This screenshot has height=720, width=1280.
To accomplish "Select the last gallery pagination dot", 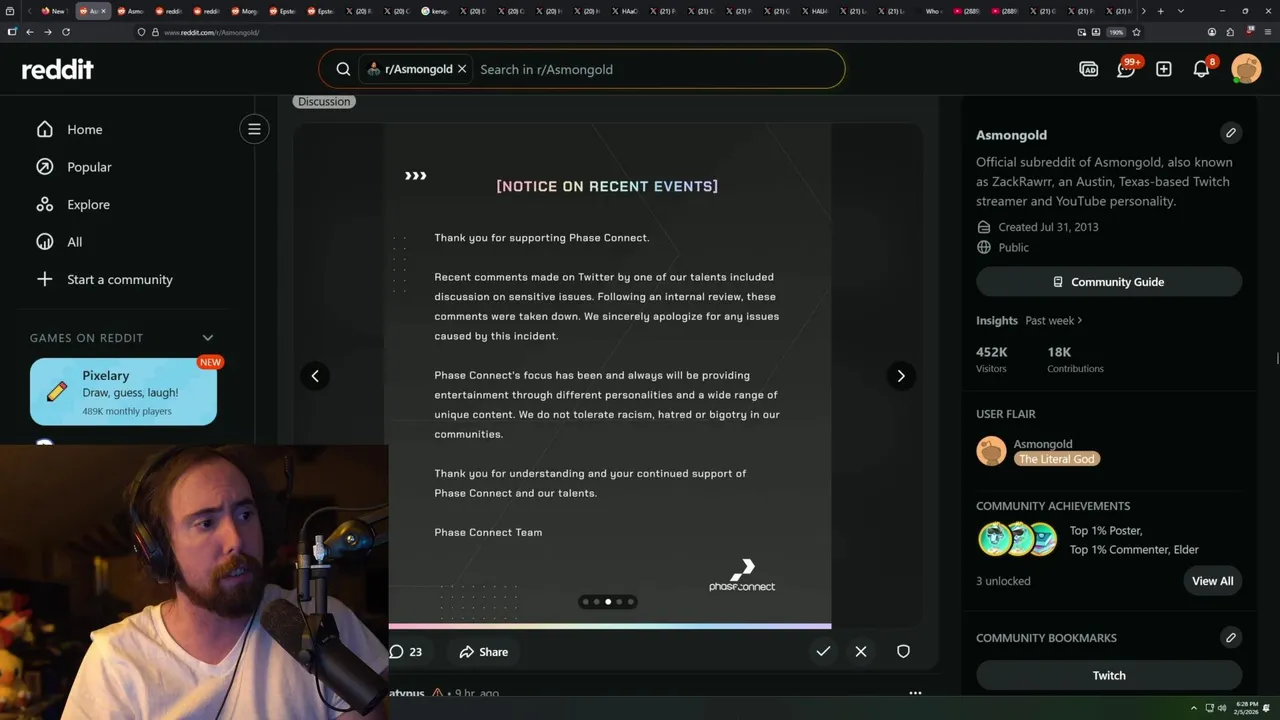I will tap(630, 602).
